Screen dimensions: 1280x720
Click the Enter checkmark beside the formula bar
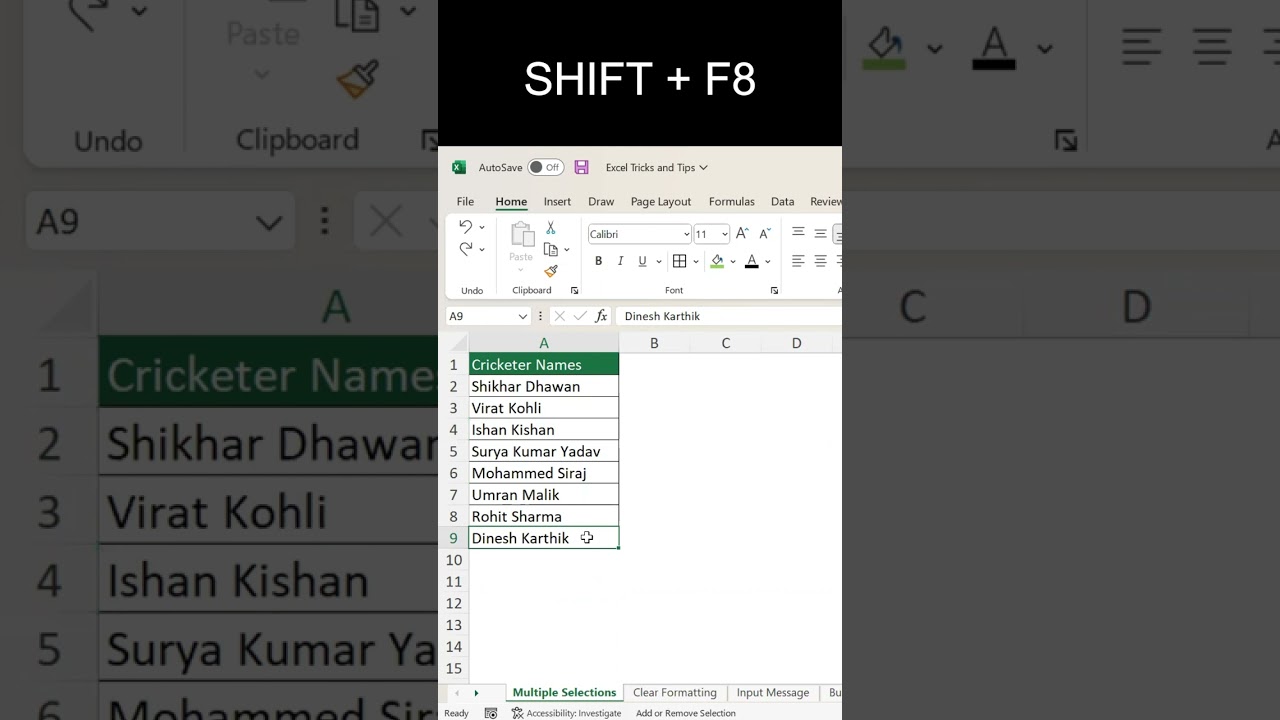coord(580,316)
